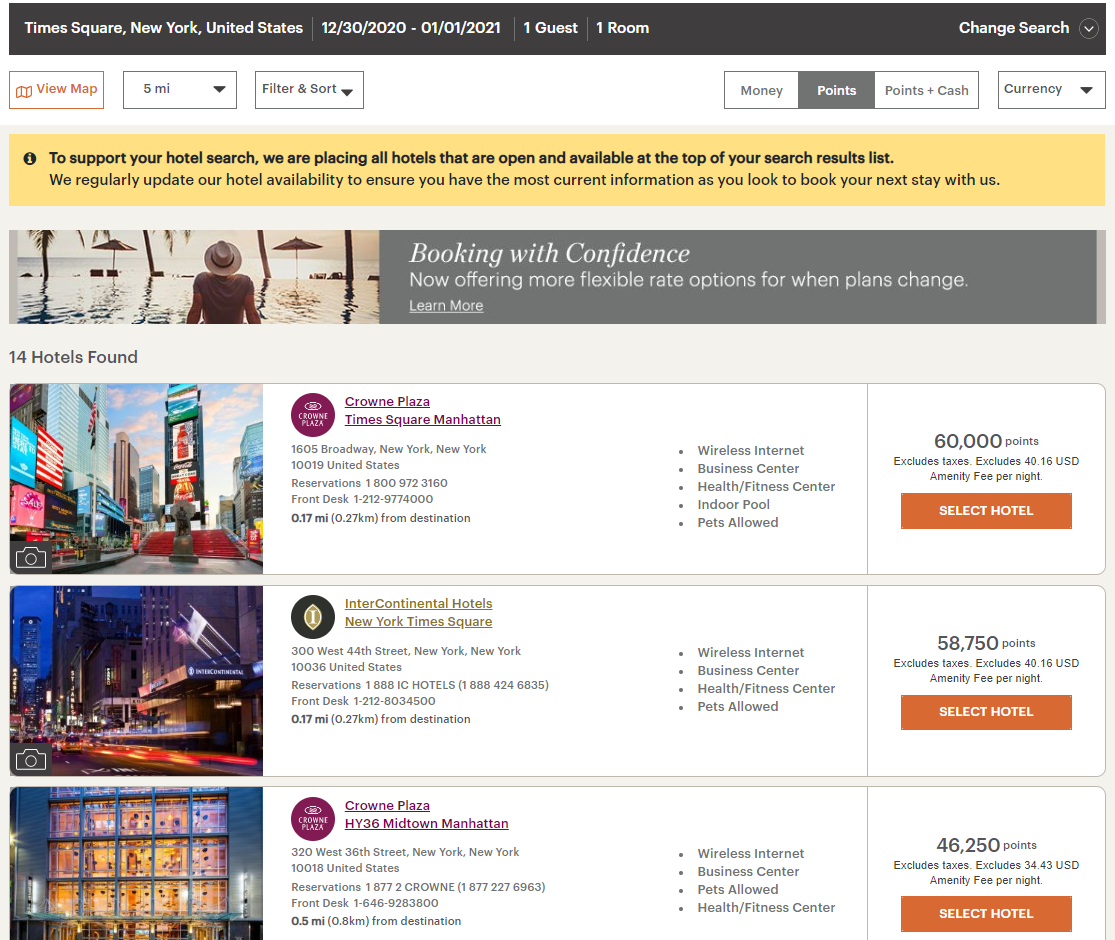The image size is (1115, 940).
Task: Click the '0.5 mi (0.8km) from destination' text
Action: [376, 922]
